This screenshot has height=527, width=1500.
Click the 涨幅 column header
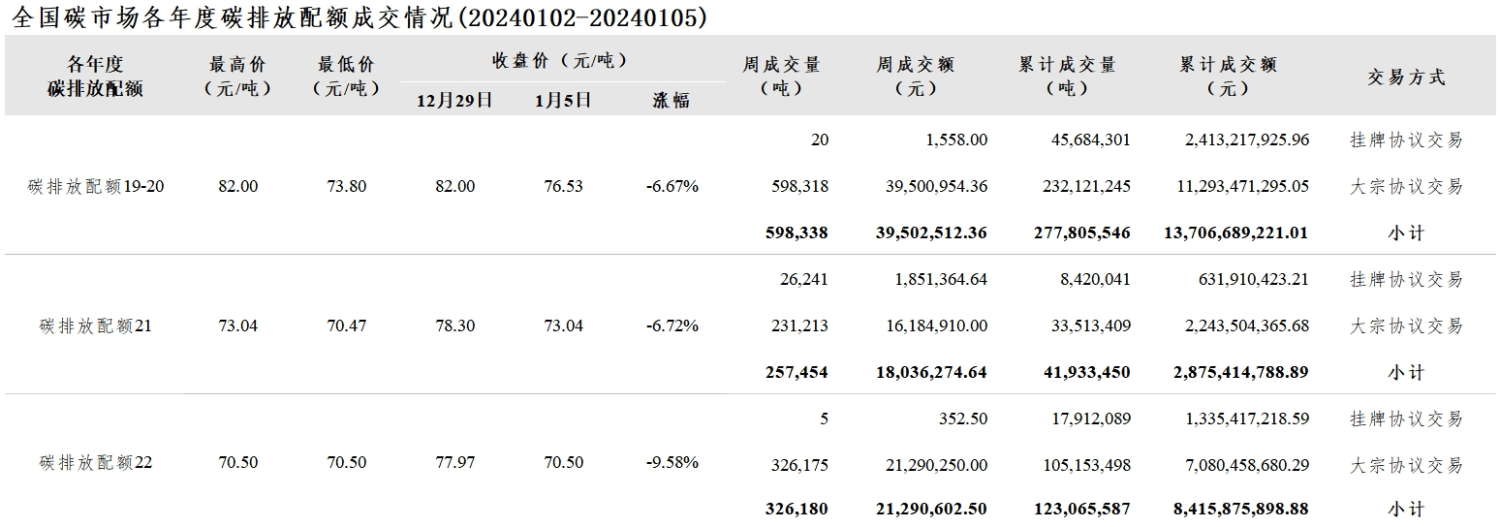coord(672,100)
